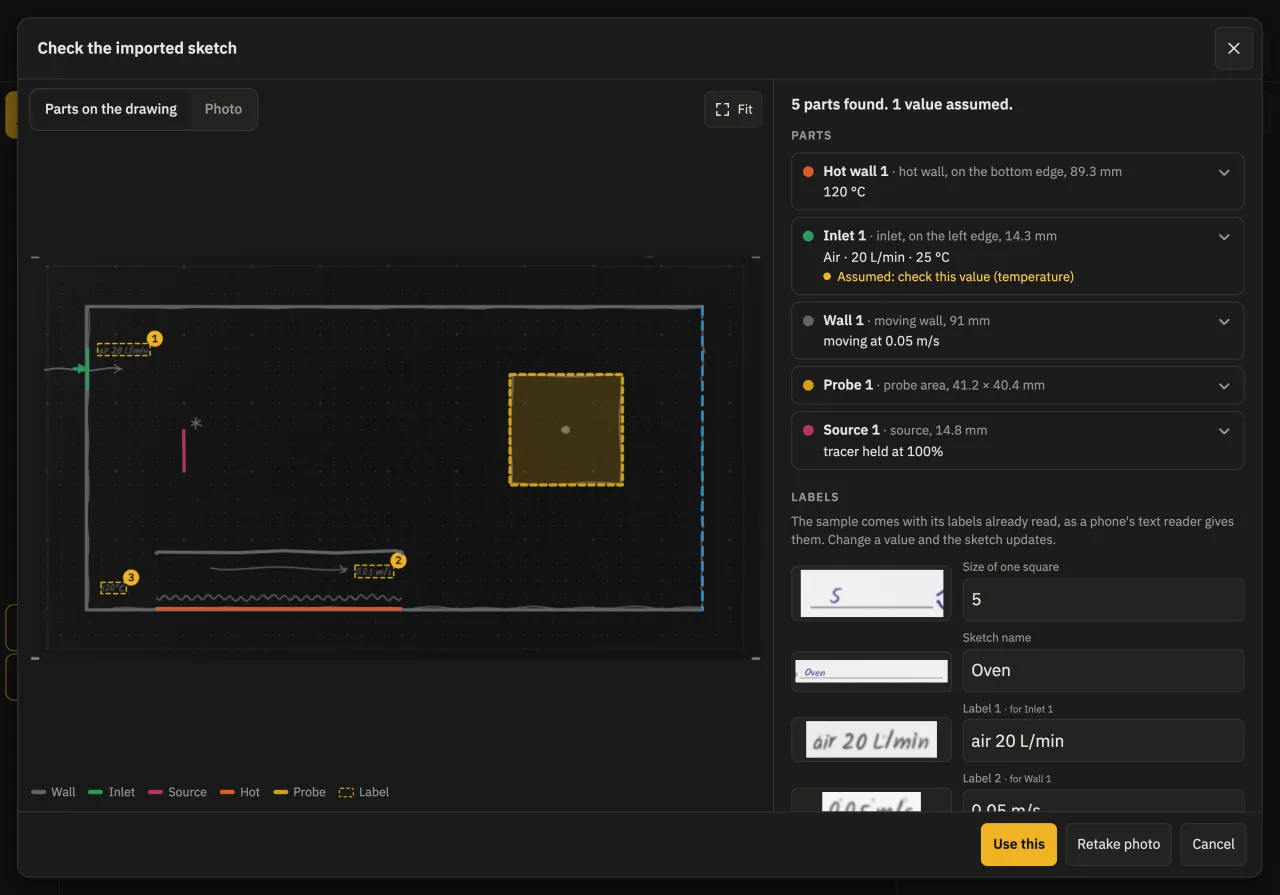Edit the Label 1 value field
Image resolution: width=1280 pixels, height=895 pixels.
pyautogui.click(x=1103, y=741)
